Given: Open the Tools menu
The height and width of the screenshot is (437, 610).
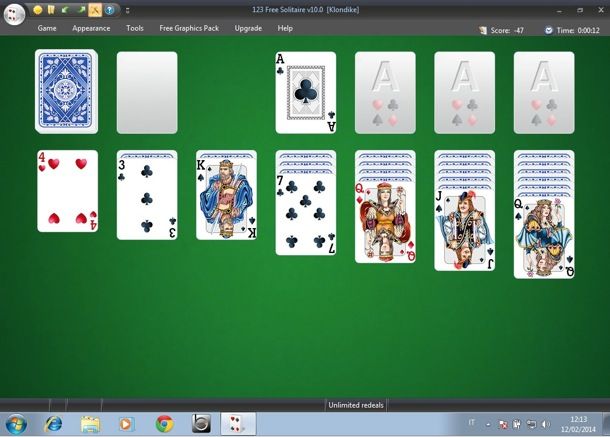Looking at the screenshot, I should pos(135,28).
